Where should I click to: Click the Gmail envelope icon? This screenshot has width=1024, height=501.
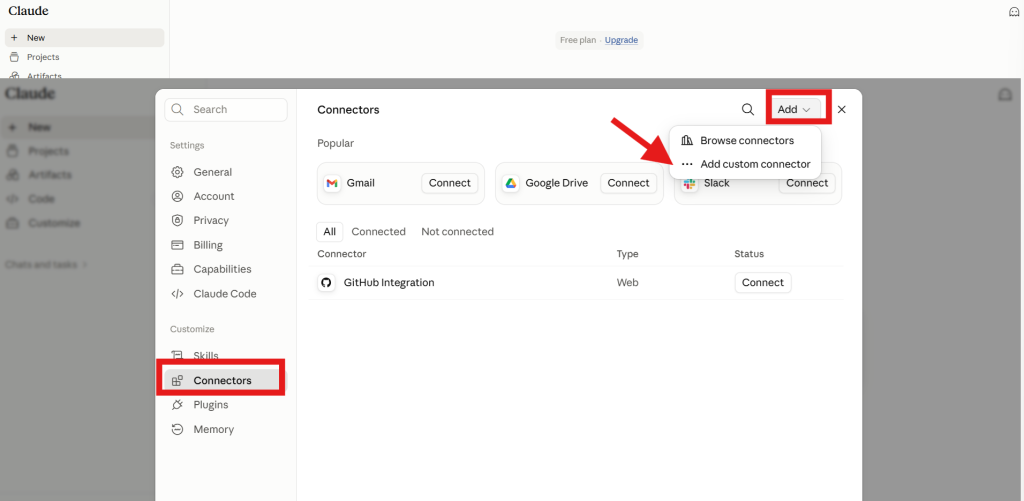click(332, 183)
